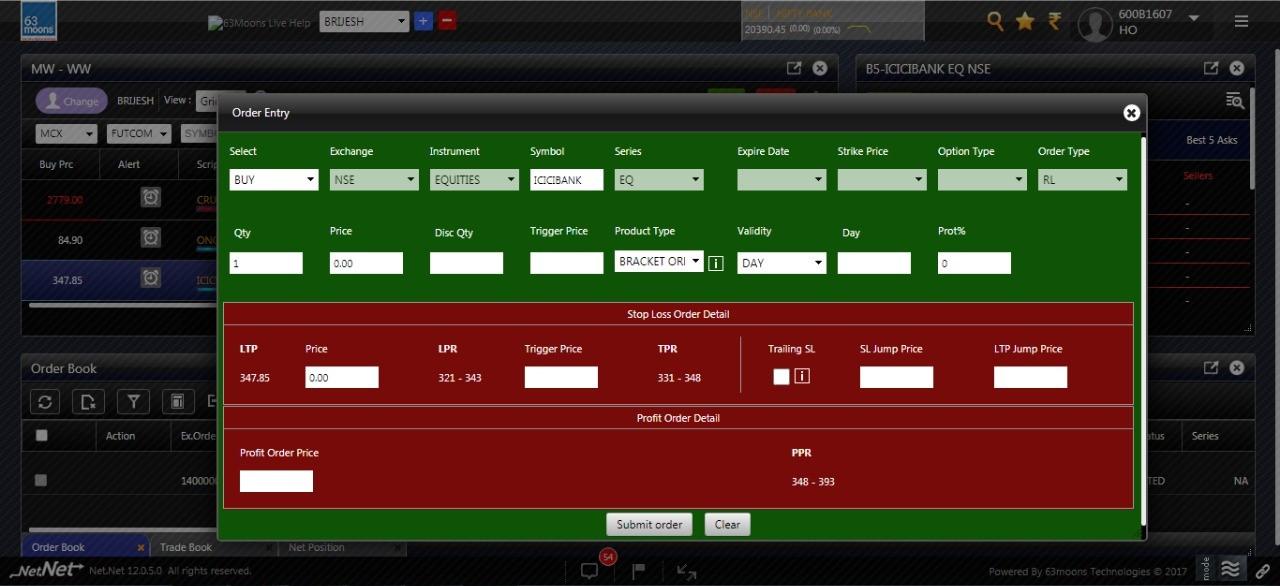The width and height of the screenshot is (1280, 586).
Task: Check the 1400000 order row checkbox
Action: point(41,480)
